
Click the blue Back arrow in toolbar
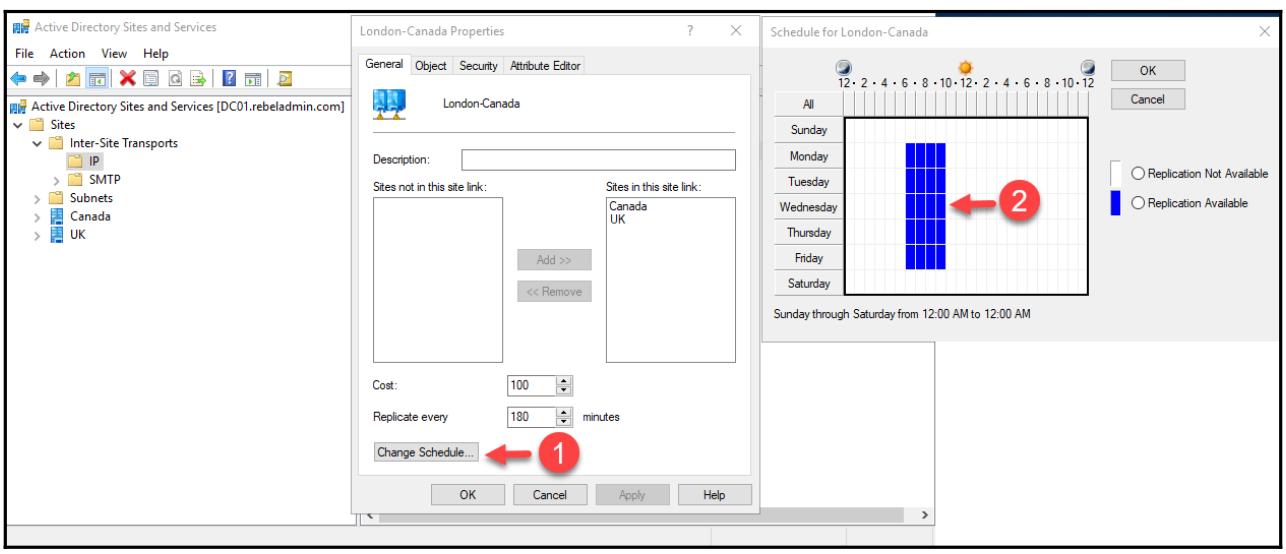(x=16, y=78)
